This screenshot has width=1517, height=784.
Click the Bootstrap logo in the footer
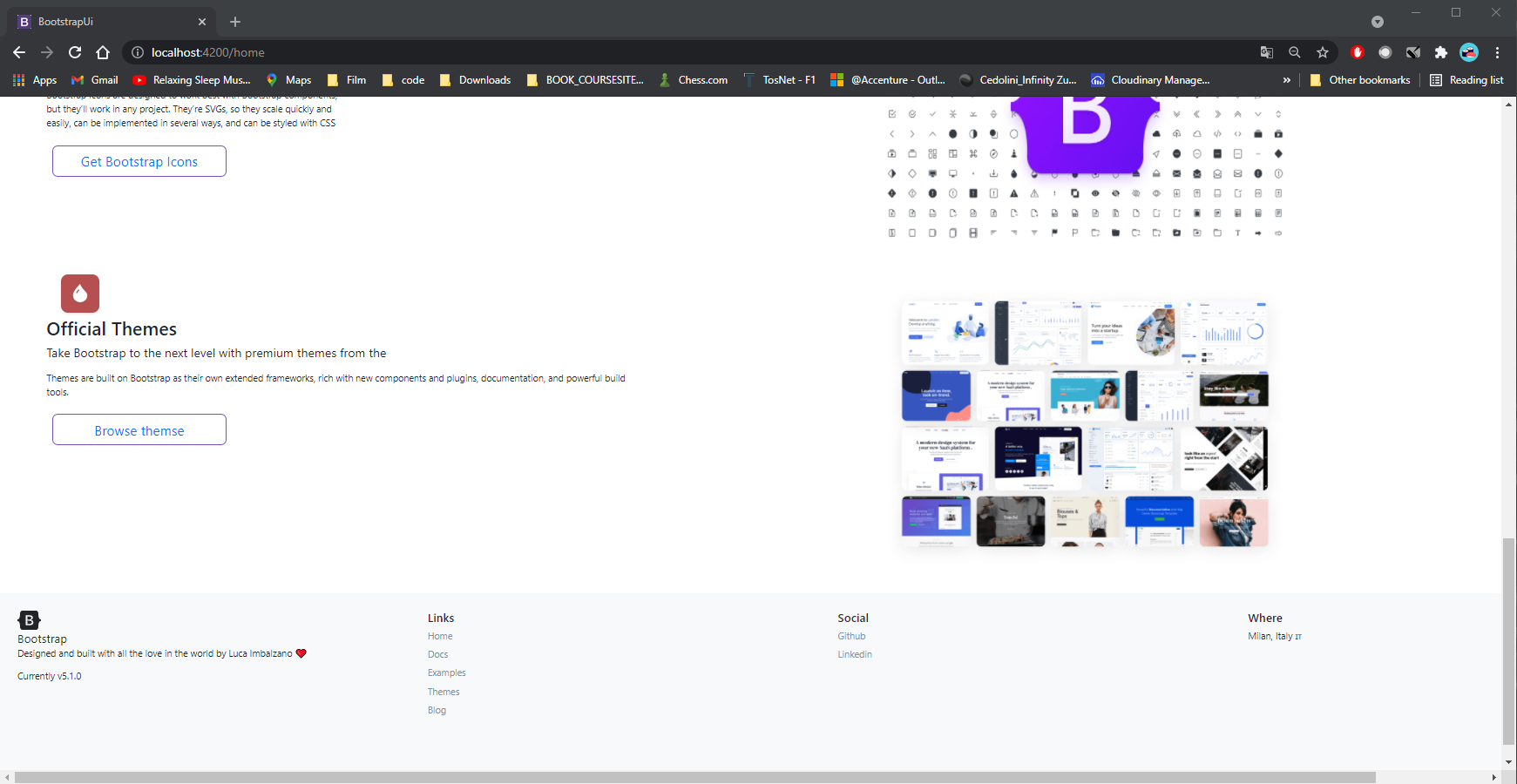click(x=29, y=620)
